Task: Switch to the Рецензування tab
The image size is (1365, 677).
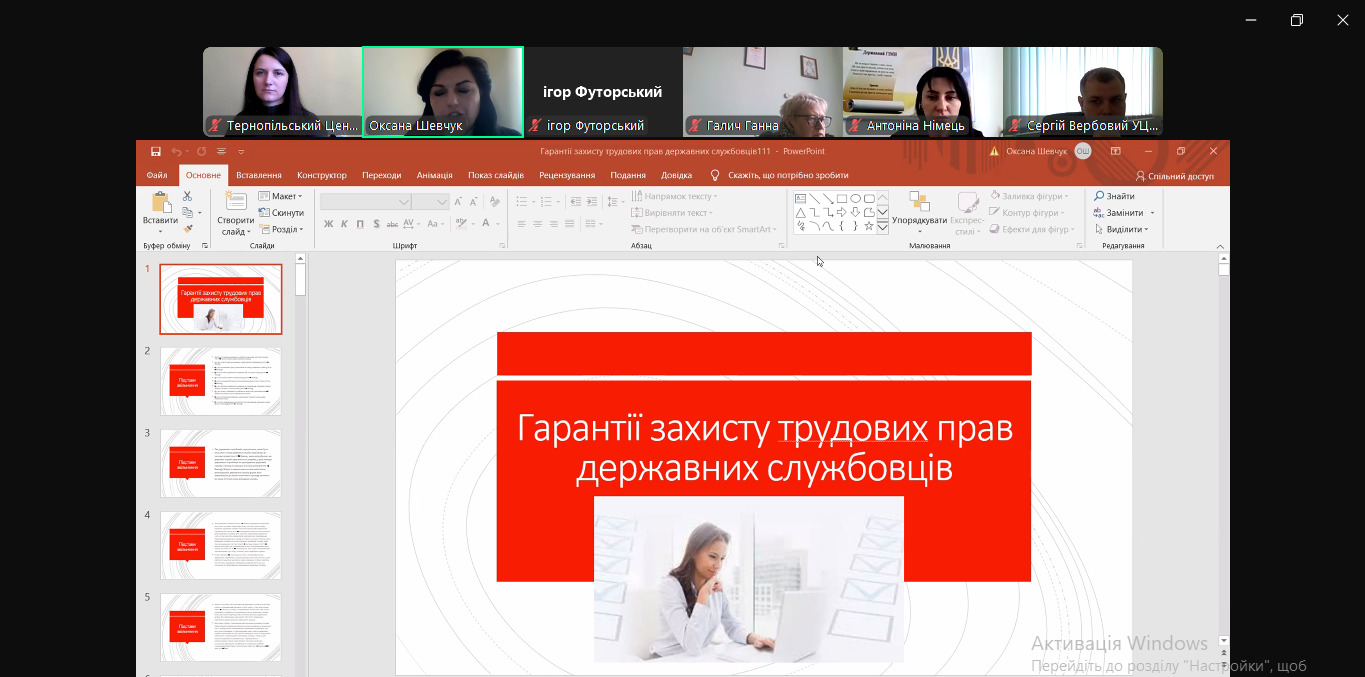Action: [567, 175]
